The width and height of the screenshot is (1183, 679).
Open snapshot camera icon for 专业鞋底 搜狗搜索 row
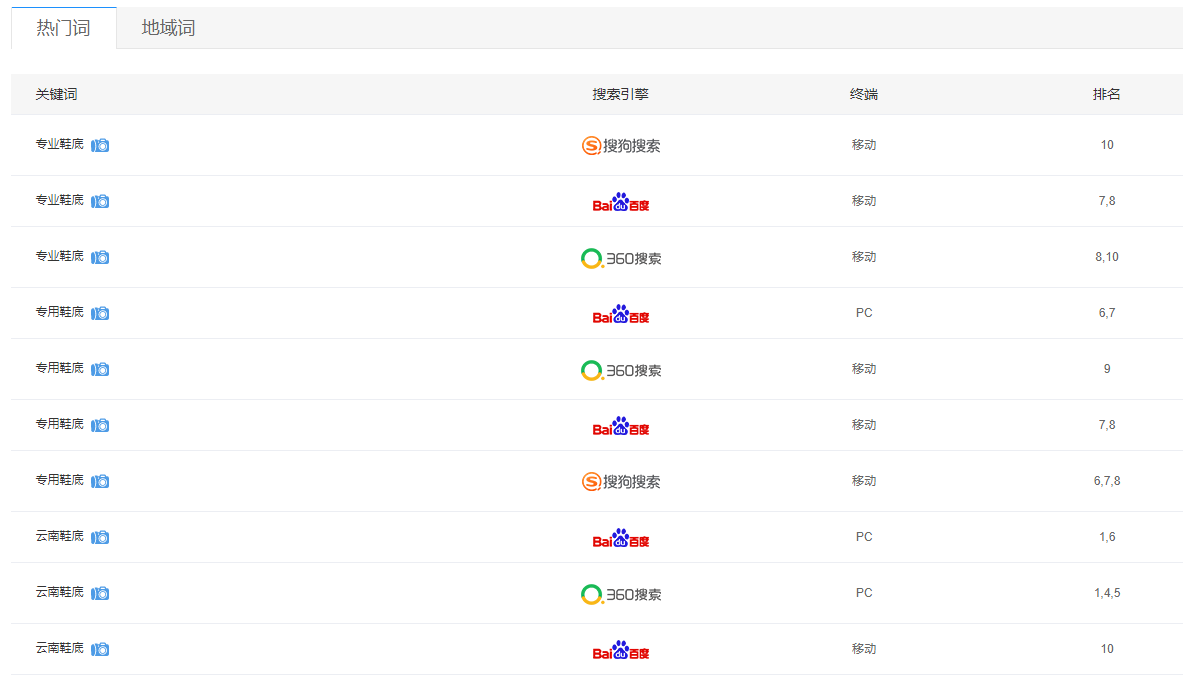[x=100, y=145]
